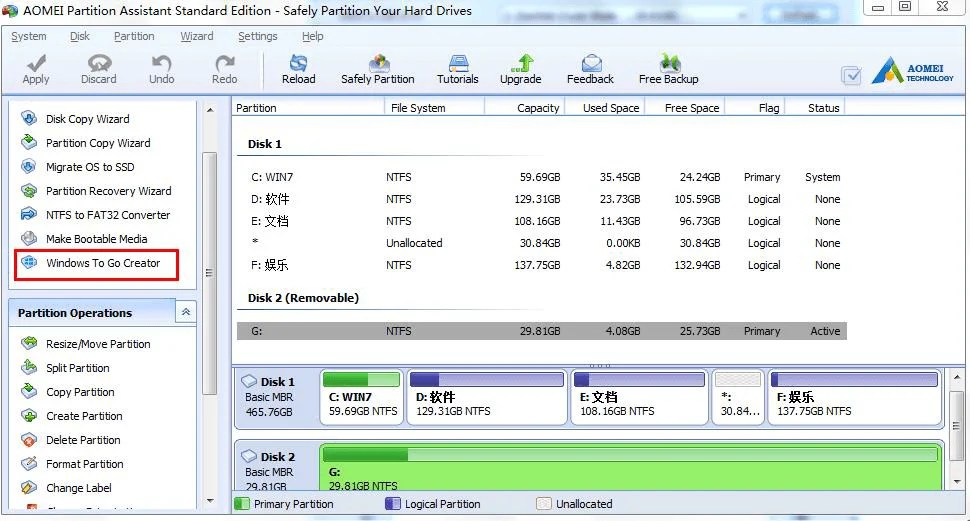
Task: Start the Partition Copy Wizard
Action: pyautogui.click(x=98, y=143)
